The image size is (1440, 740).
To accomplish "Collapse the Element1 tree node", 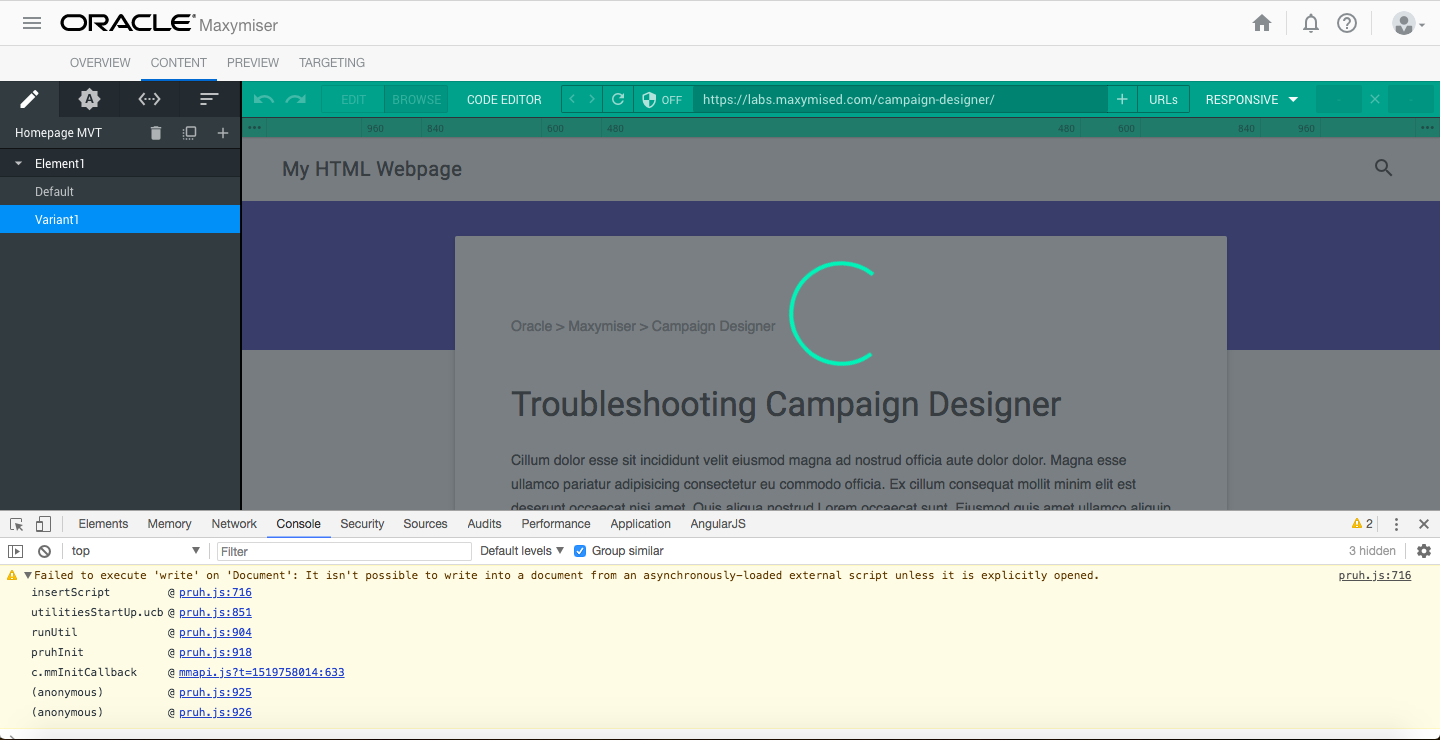I will point(18,163).
